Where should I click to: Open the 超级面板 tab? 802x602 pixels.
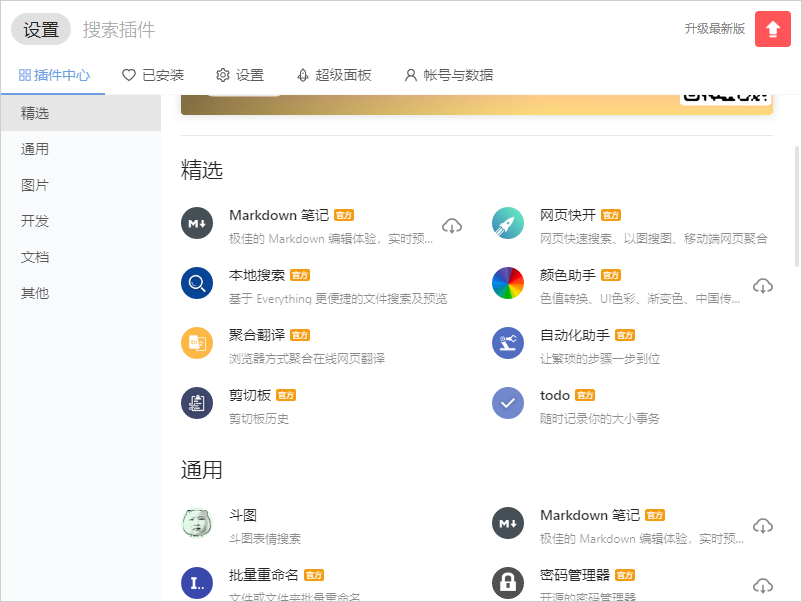(x=333, y=75)
